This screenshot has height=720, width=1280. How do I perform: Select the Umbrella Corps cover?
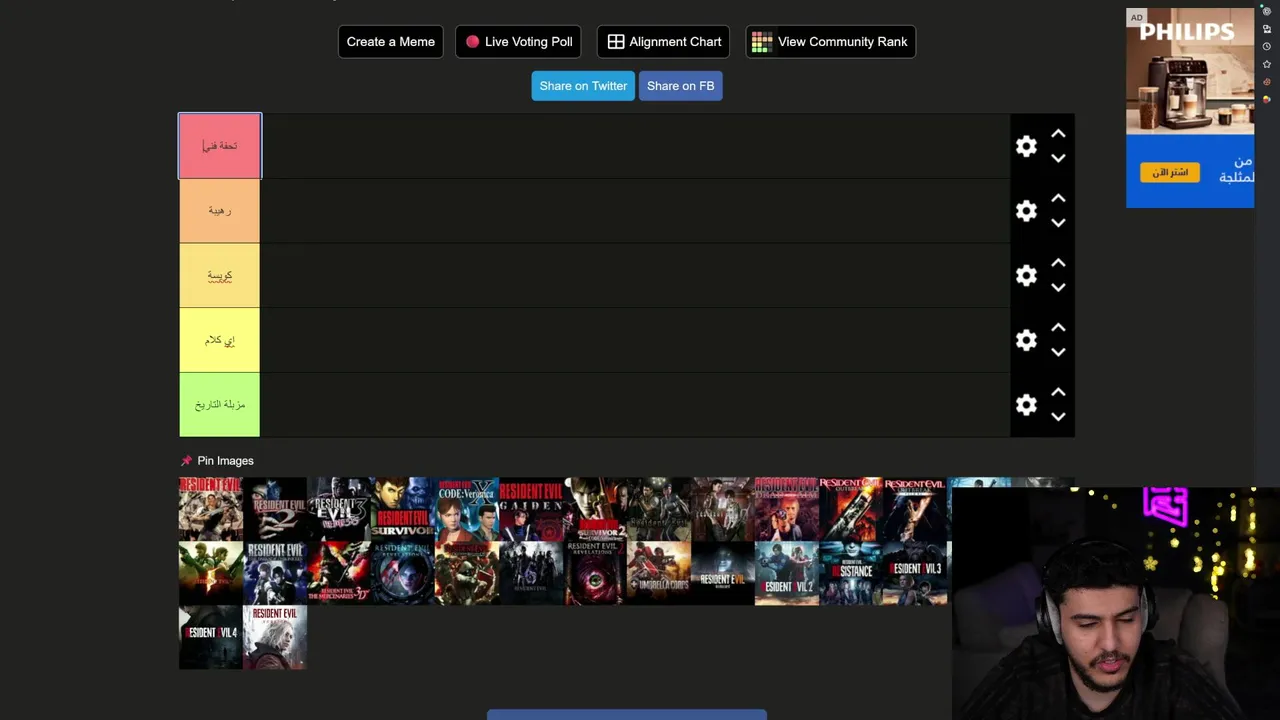tap(659, 573)
